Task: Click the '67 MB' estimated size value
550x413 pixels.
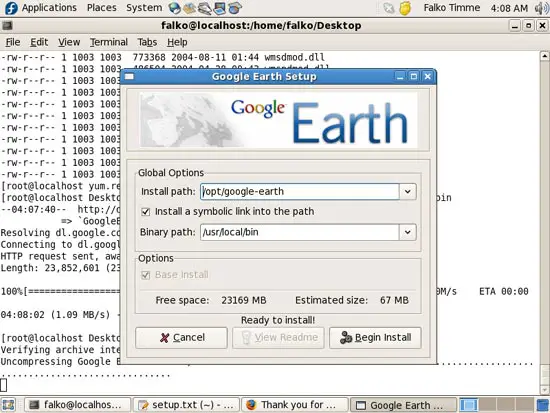Action: point(394,300)
